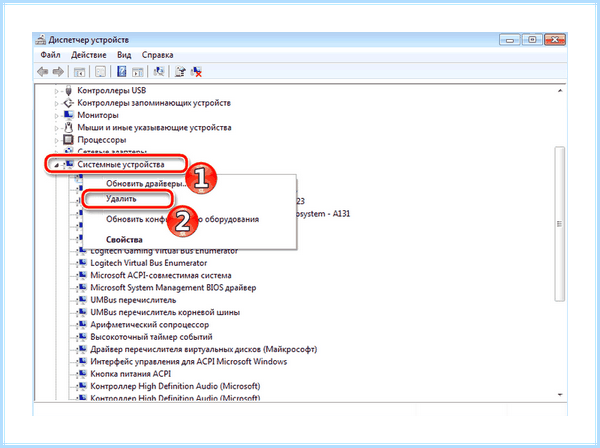Select Logitech Virtual Bus Enumerator device

coord(148,263)
